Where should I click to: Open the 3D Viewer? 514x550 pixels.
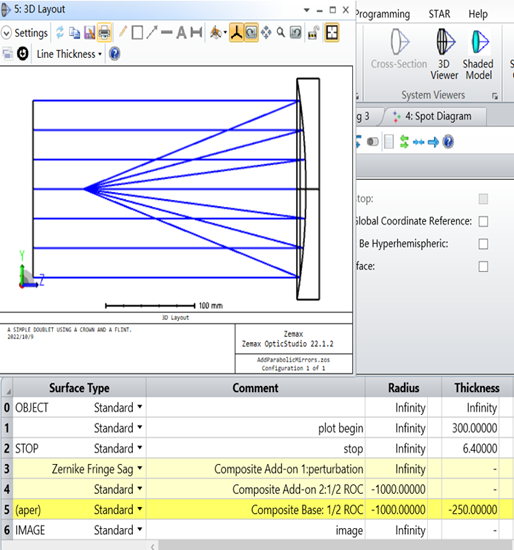click(x=444, y=54)
